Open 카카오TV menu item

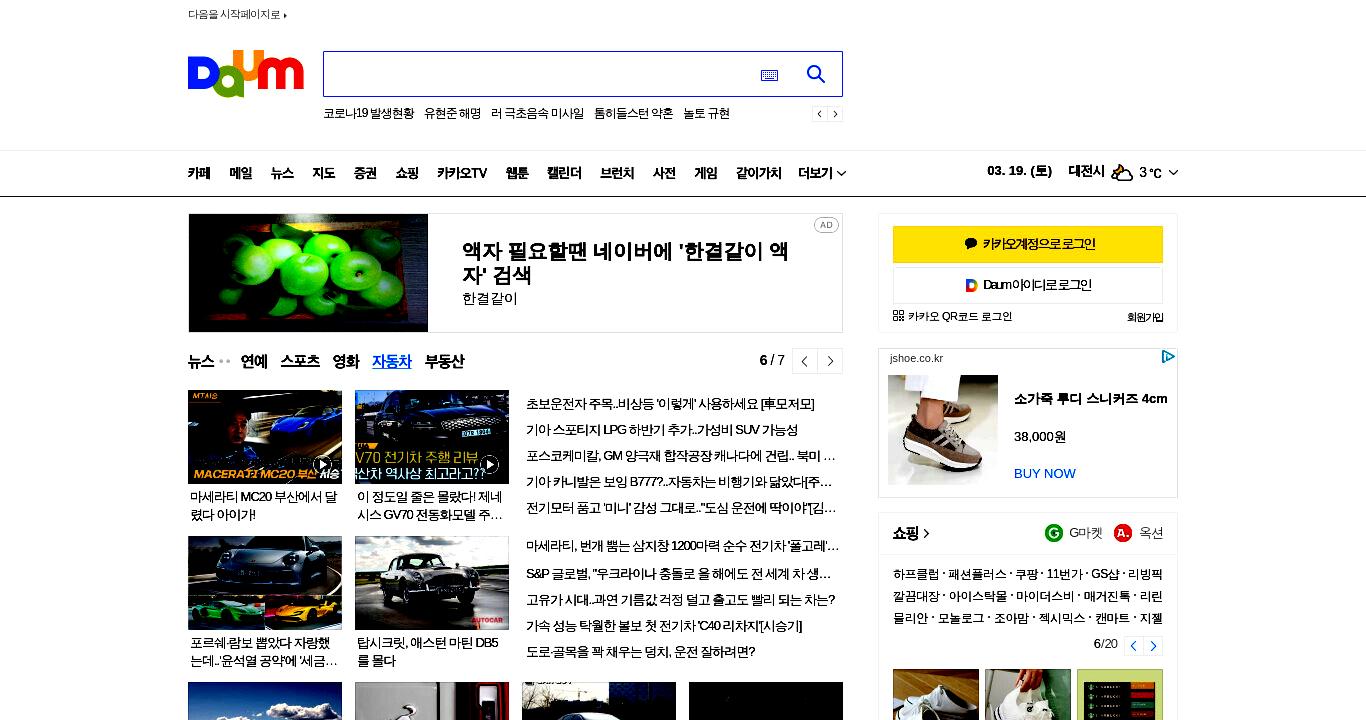coord(462,173)
